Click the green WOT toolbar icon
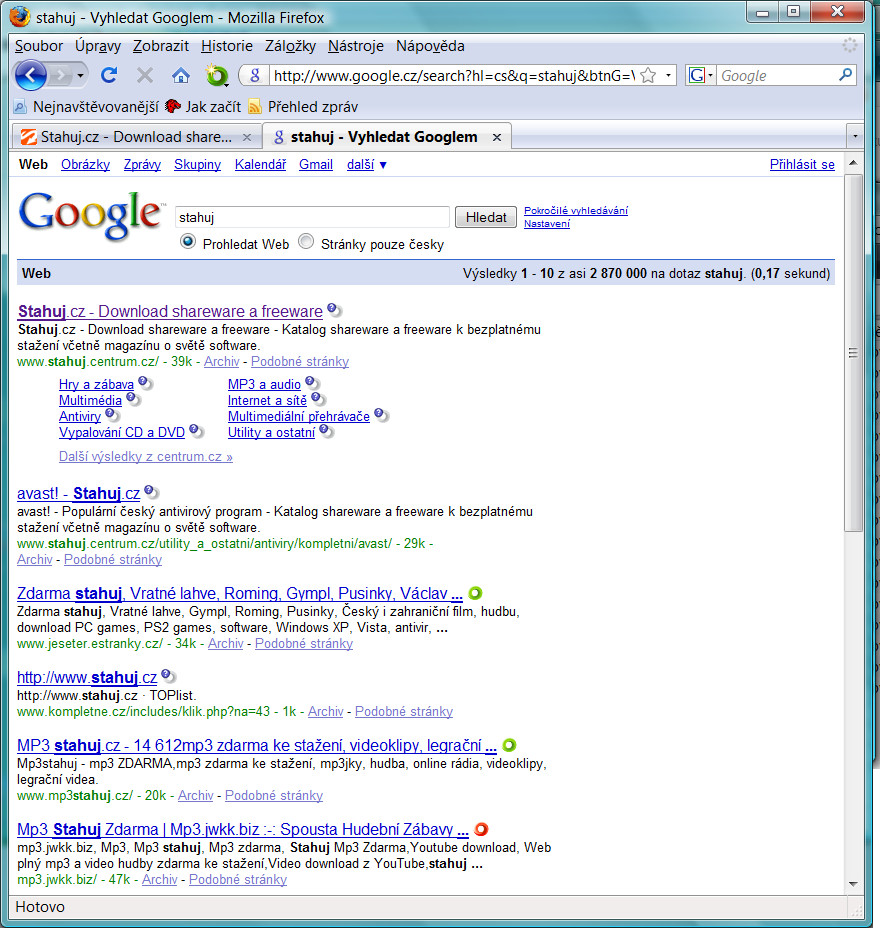Screen dimensions: 880x928 [x=217, y=75]
